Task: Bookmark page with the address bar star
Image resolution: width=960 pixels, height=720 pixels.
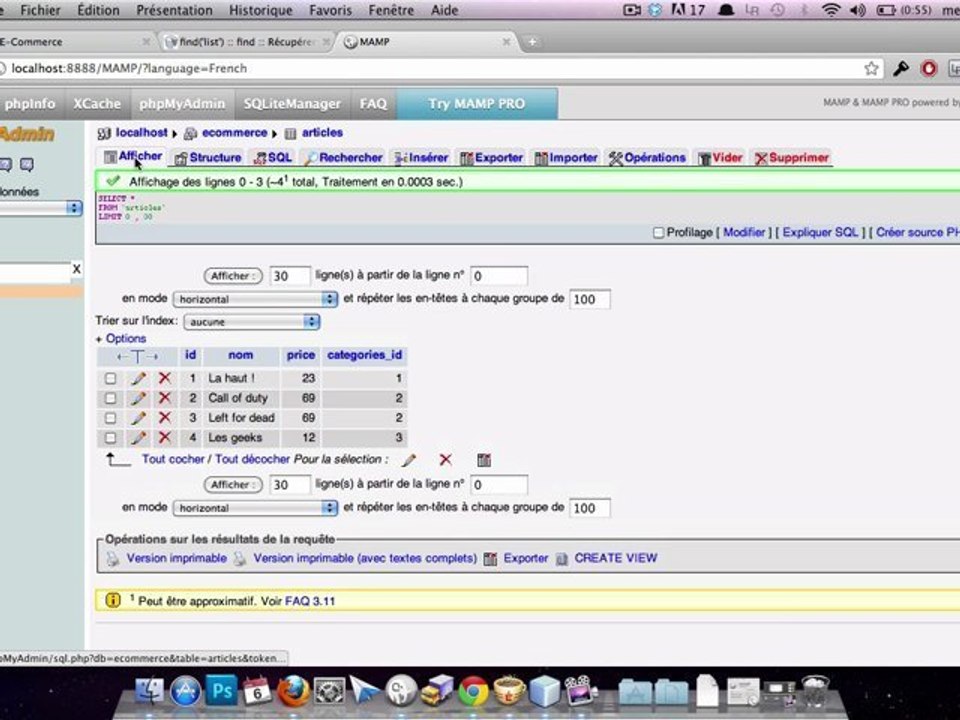Action: coord(871,68)
